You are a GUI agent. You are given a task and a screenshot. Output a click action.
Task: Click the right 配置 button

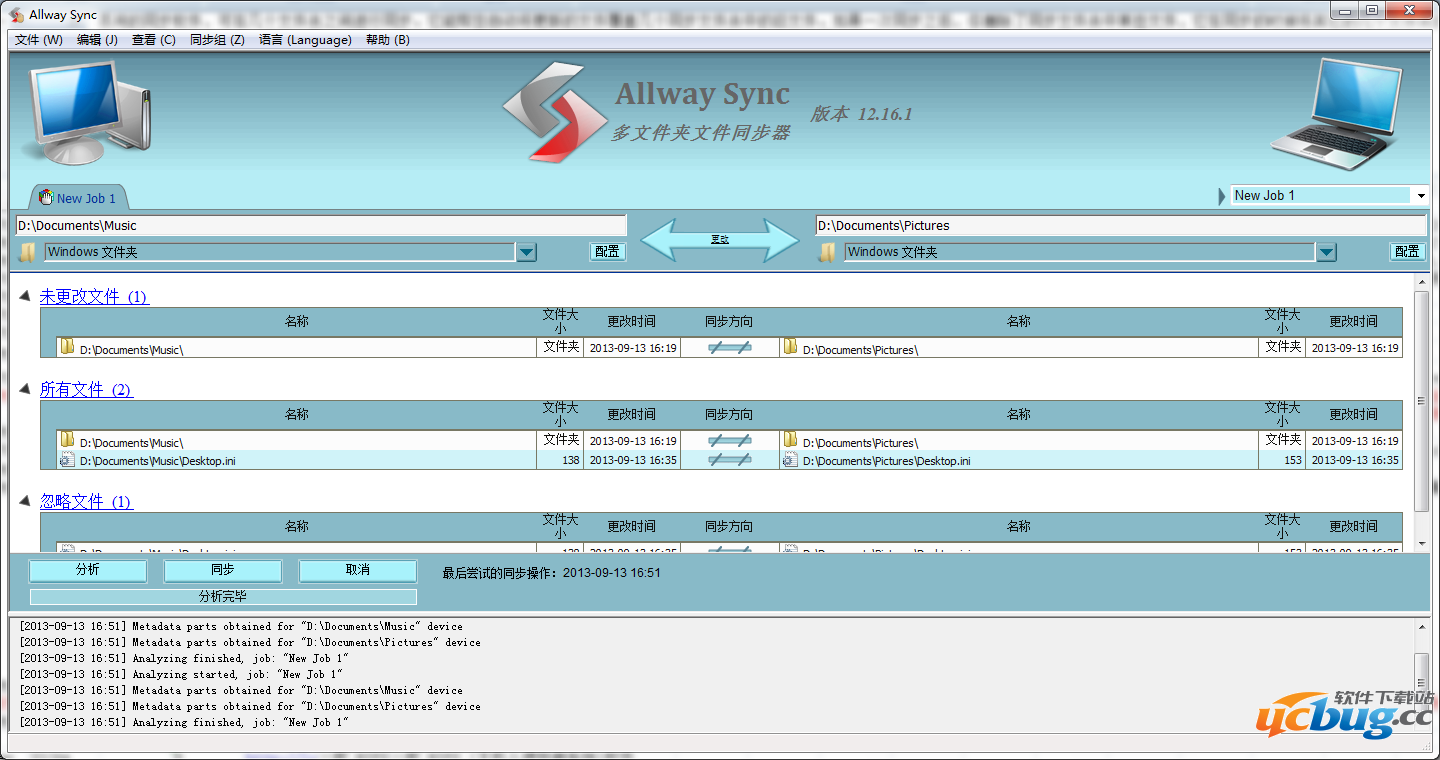tap(1407, 252)
